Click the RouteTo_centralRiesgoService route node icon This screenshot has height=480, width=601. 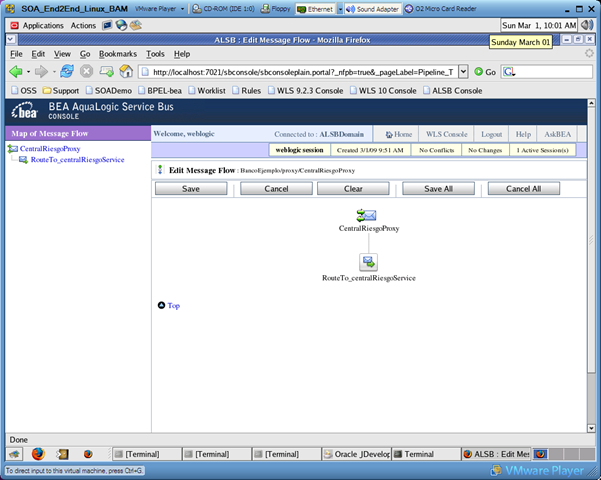pos(368,262)
